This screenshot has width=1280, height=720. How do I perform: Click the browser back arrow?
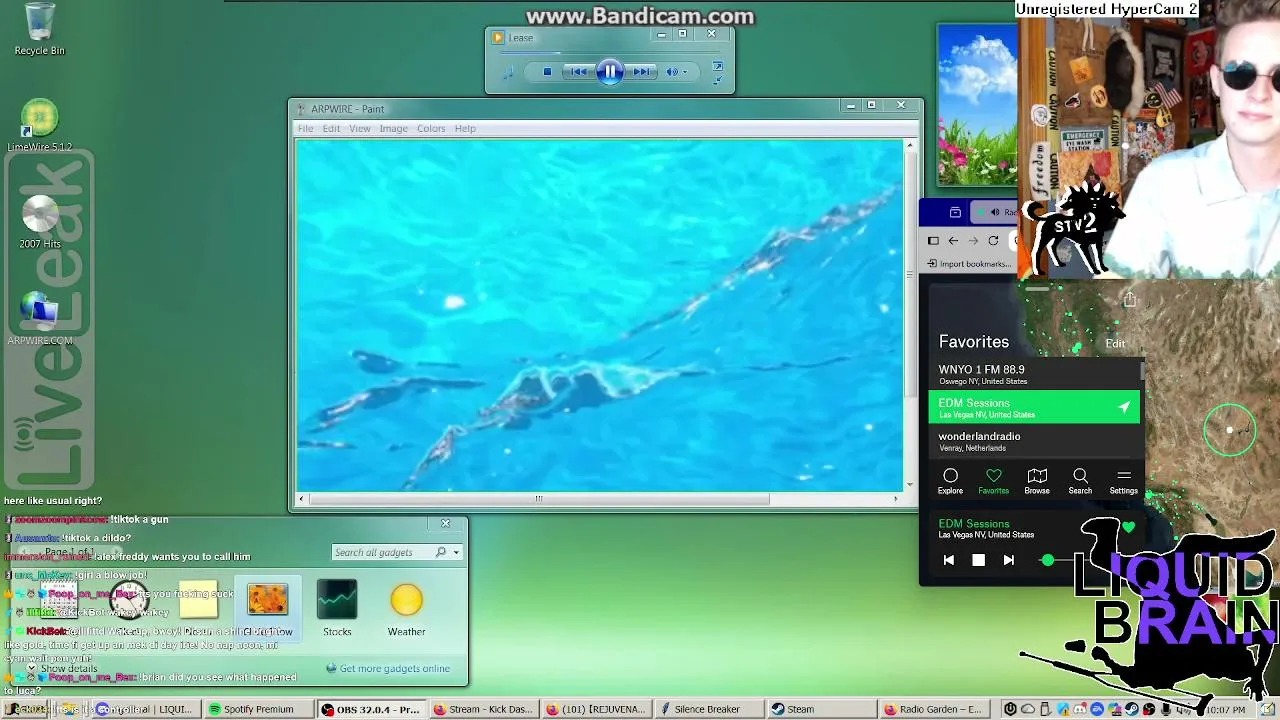coord(953,240)
